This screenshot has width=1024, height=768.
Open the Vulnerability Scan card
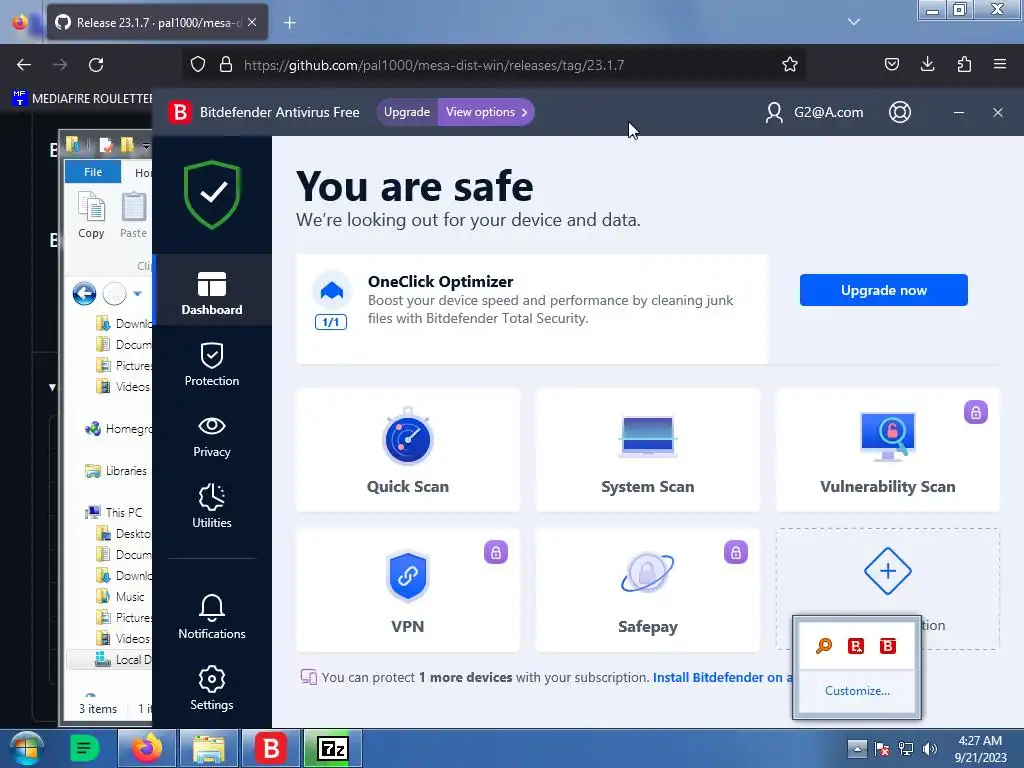[887, 449]
